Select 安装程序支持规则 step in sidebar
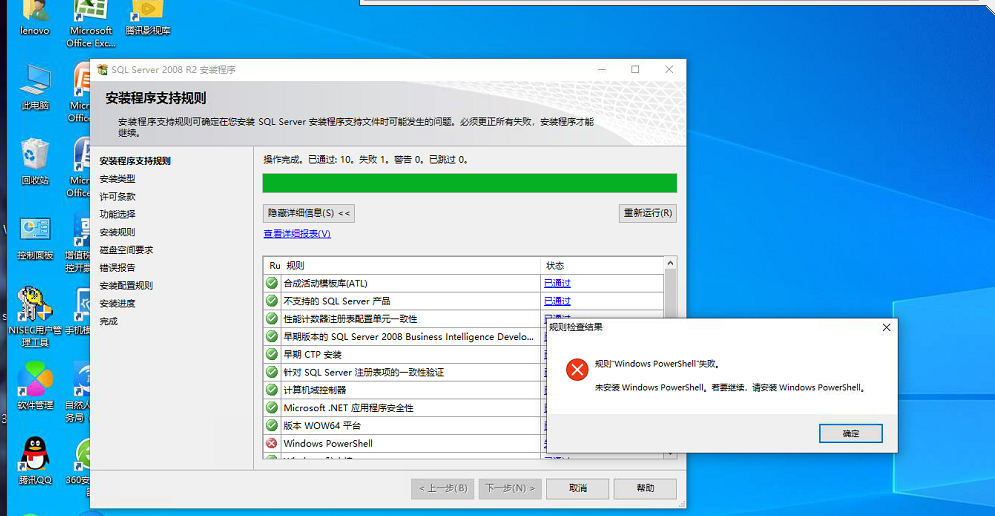The image size is (995, 516). [135, 161]
